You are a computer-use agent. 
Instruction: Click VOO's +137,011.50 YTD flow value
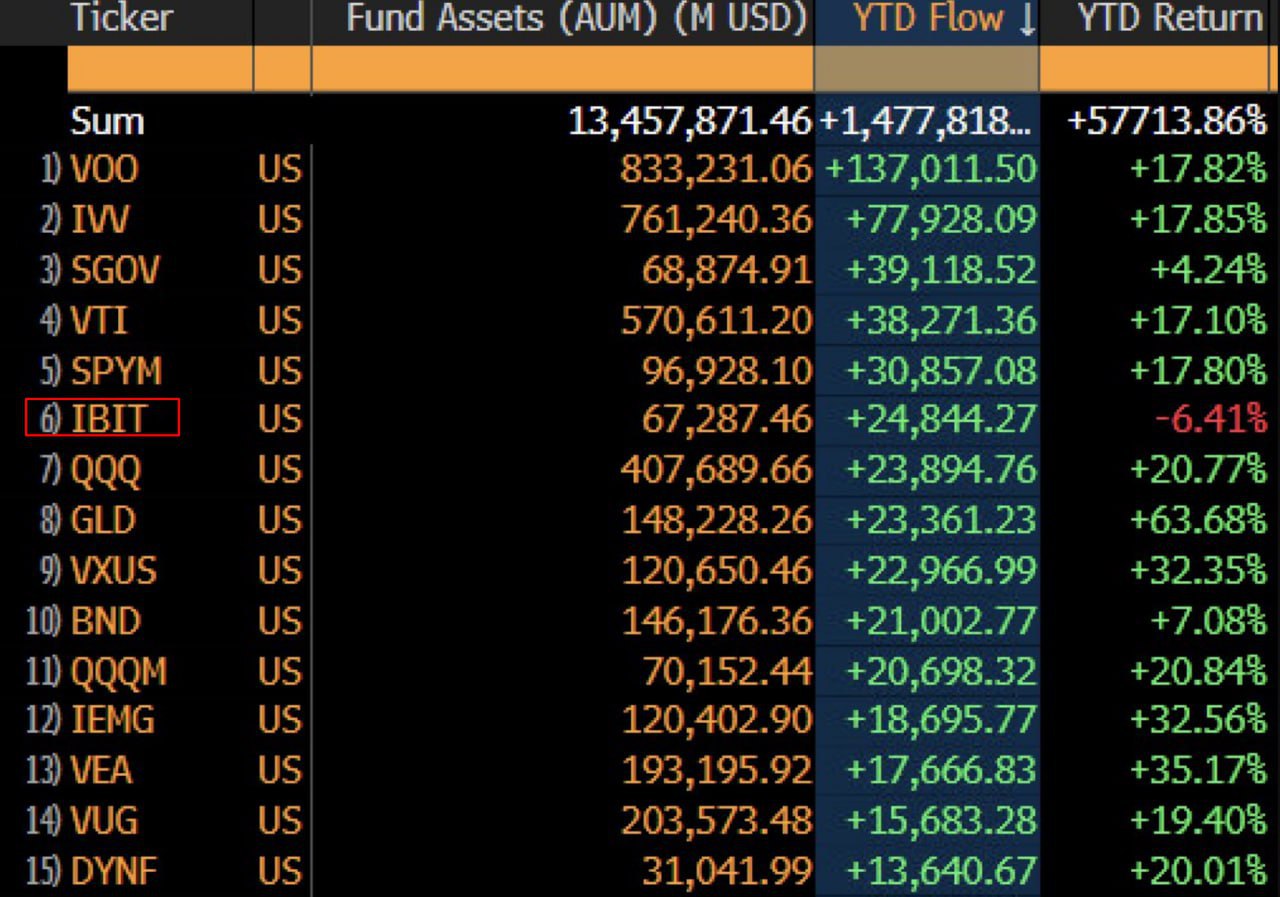pos(930,170)
